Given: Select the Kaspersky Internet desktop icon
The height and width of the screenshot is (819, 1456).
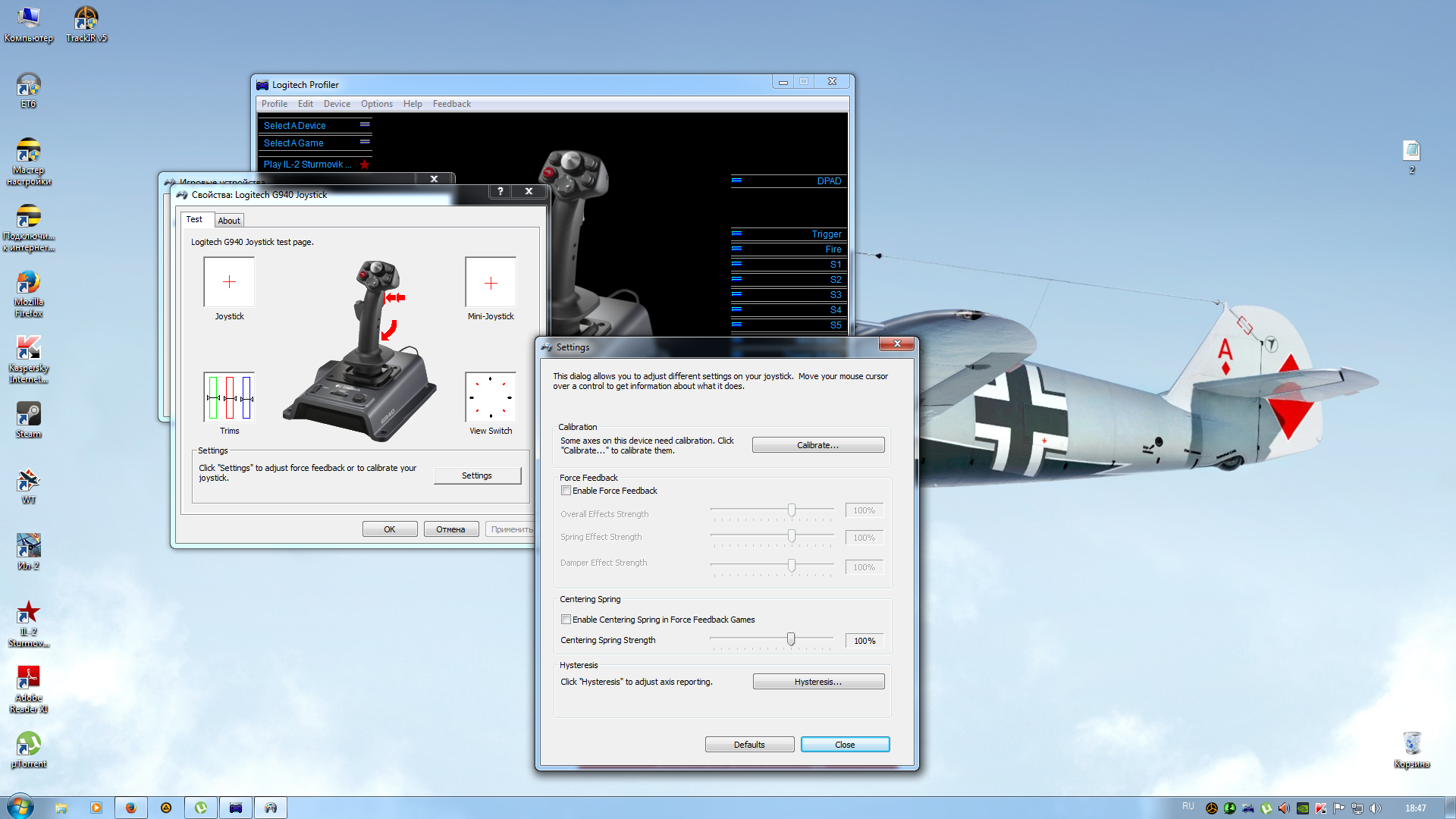Looking at the screenshot, I should [x=28, y=359].
